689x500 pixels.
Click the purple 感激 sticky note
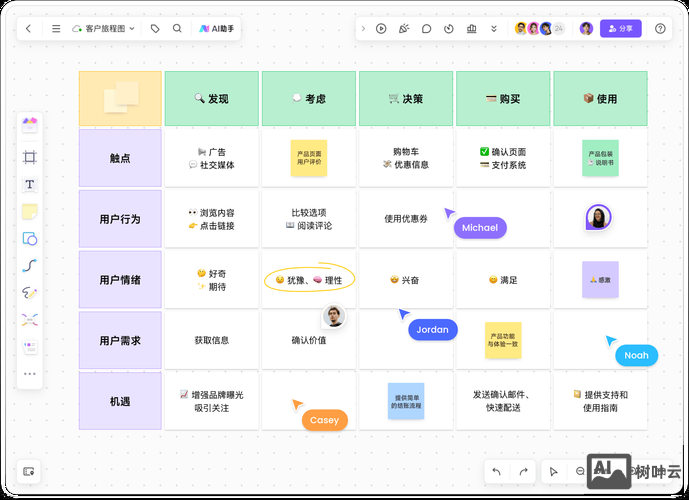(x=600, y=279)
